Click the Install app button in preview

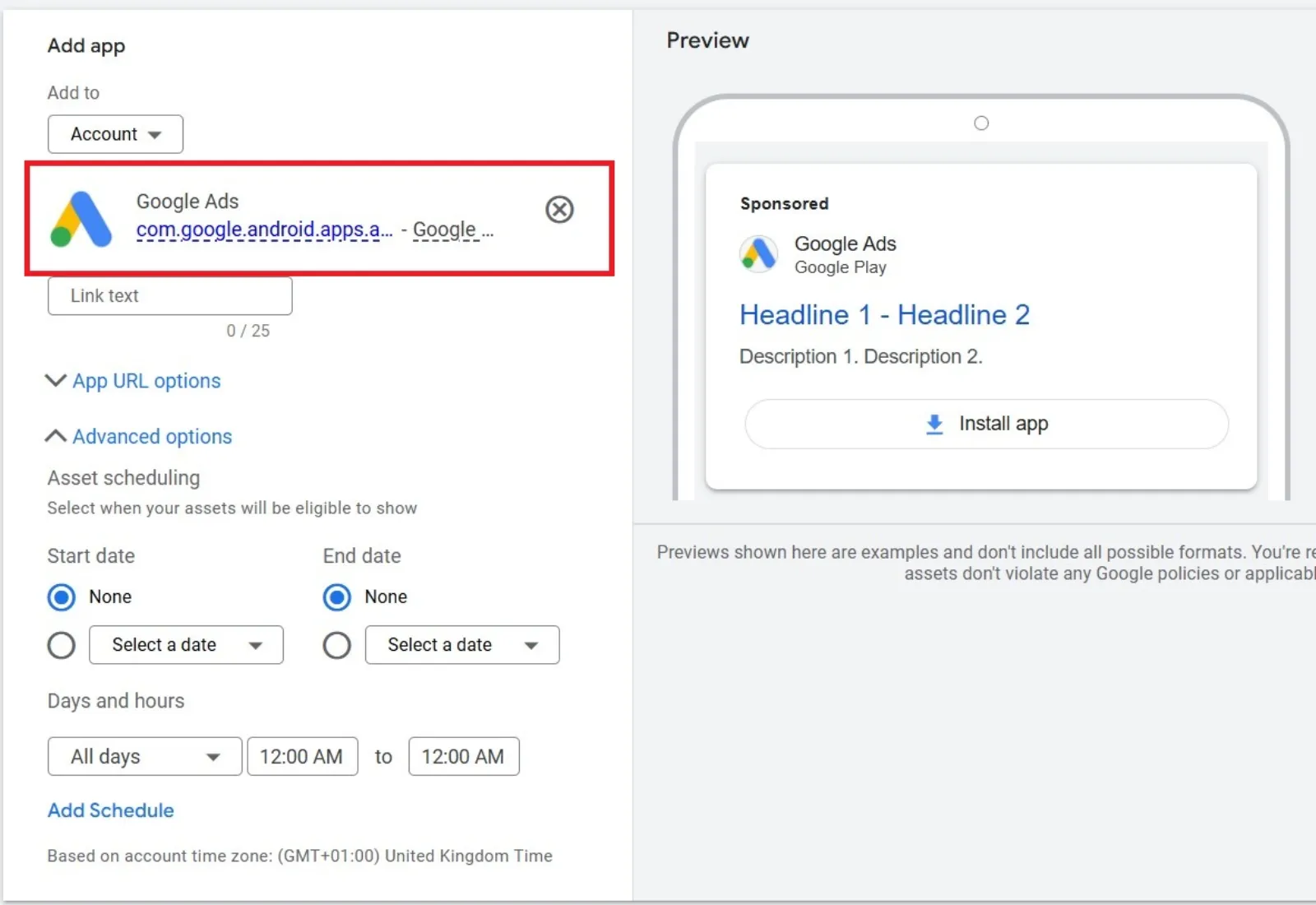(x=987, y=424)
